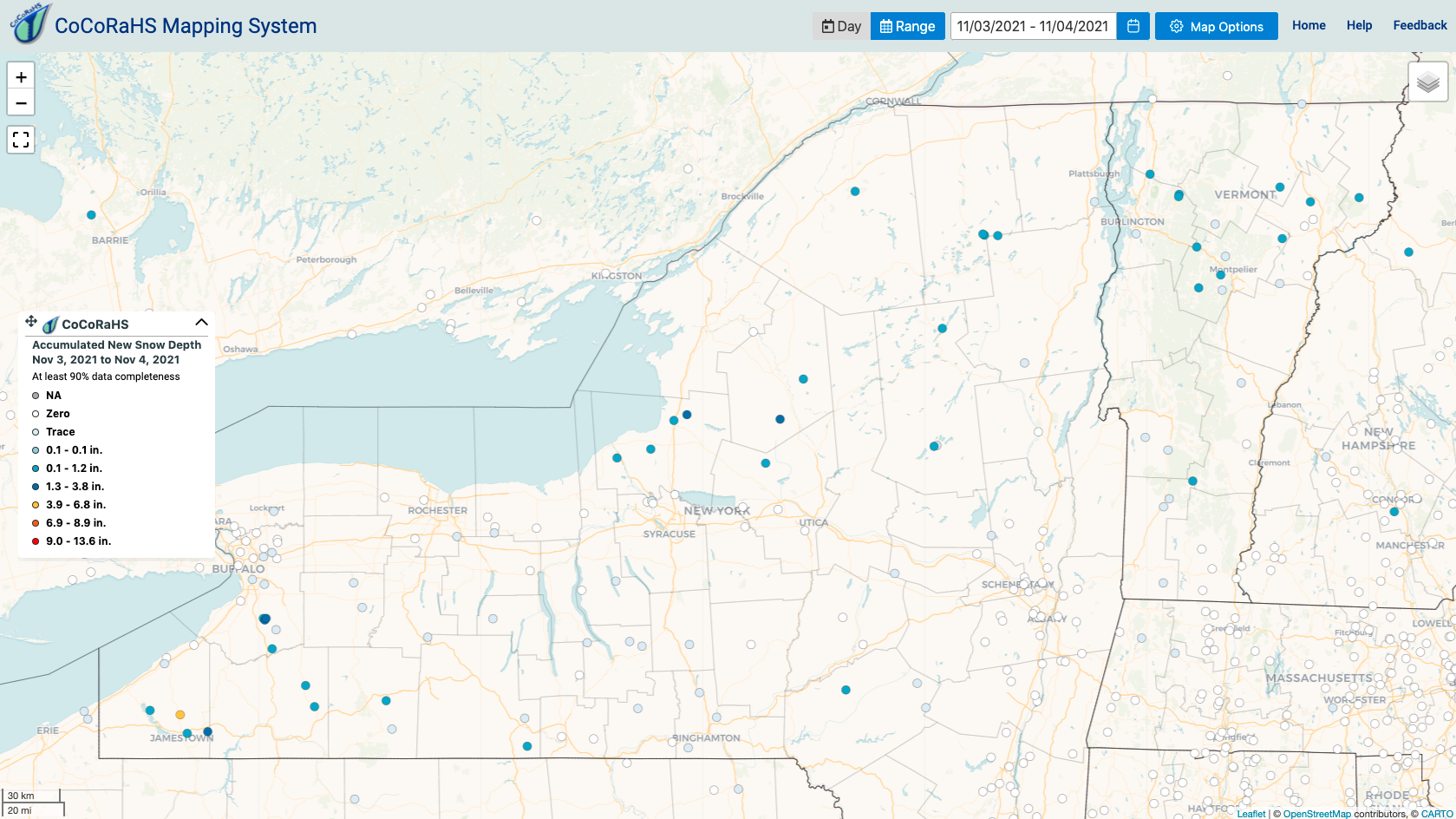Enter fullscreen map view
Screen dimensions: 1456x819
[x=21, y=139]
